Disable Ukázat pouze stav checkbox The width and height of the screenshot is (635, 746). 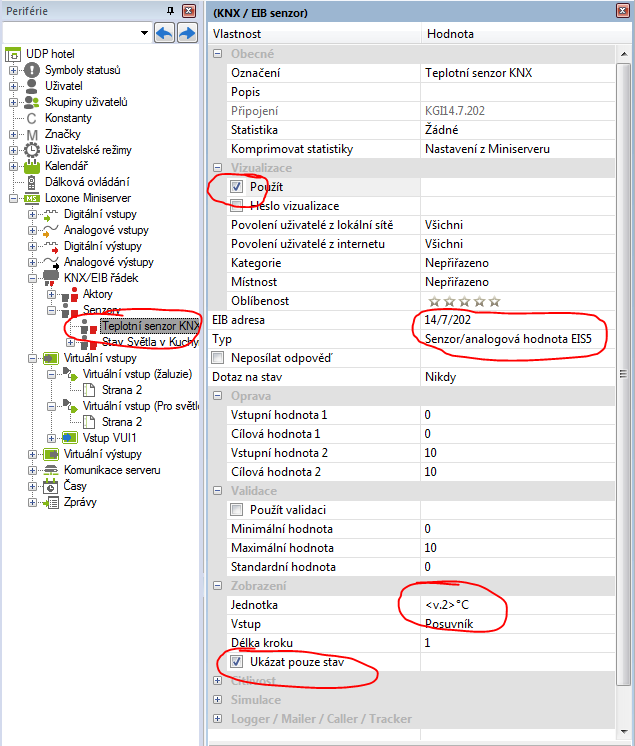tap(237, 662)
